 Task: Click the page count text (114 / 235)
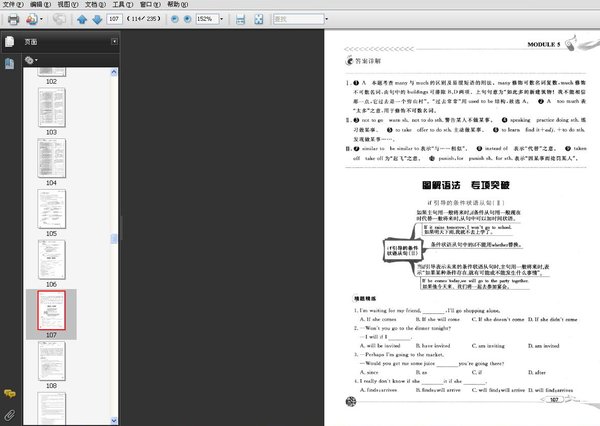143,19
